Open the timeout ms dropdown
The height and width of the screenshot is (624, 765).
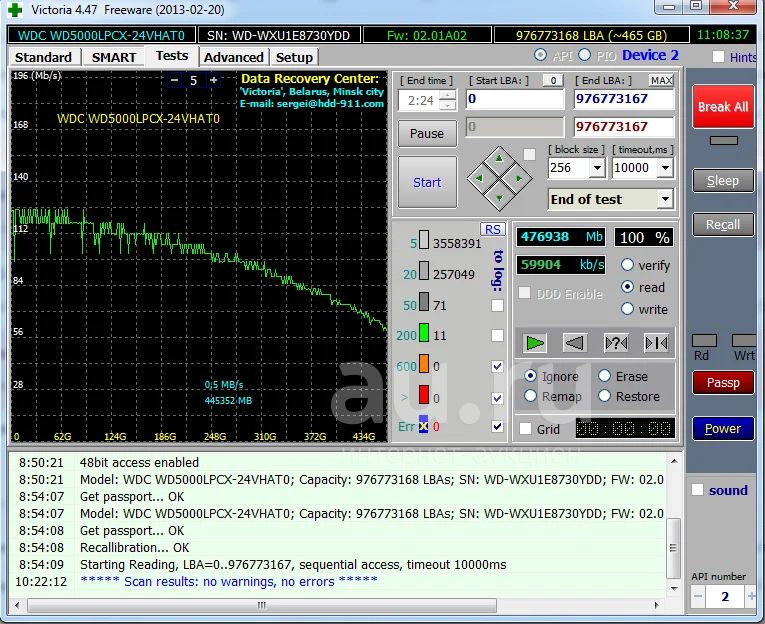[665, 168]
